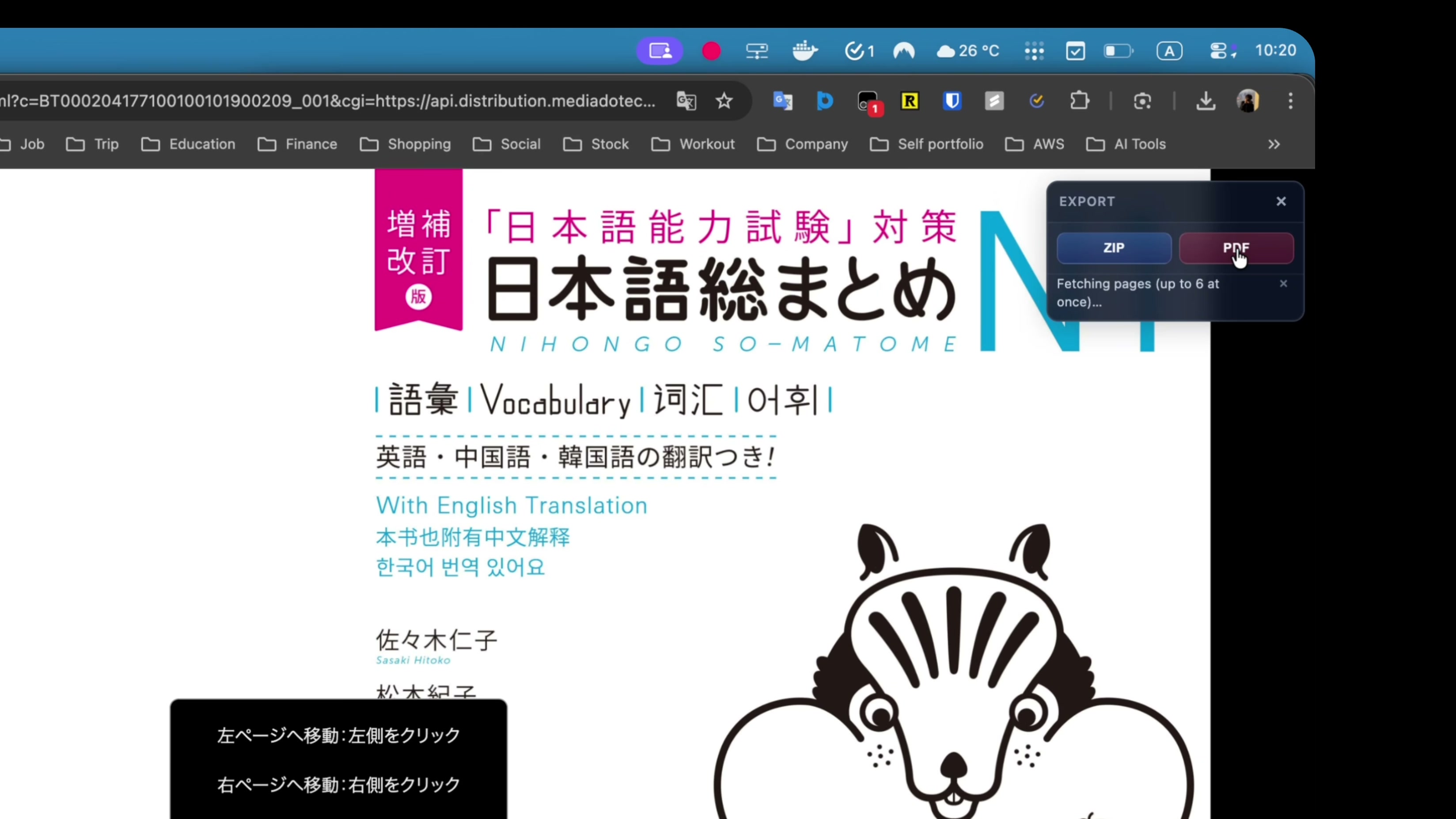This screenshot has width=1456, height=819.
Task: Open the Google Translate extension
Action: click(783, 101)
